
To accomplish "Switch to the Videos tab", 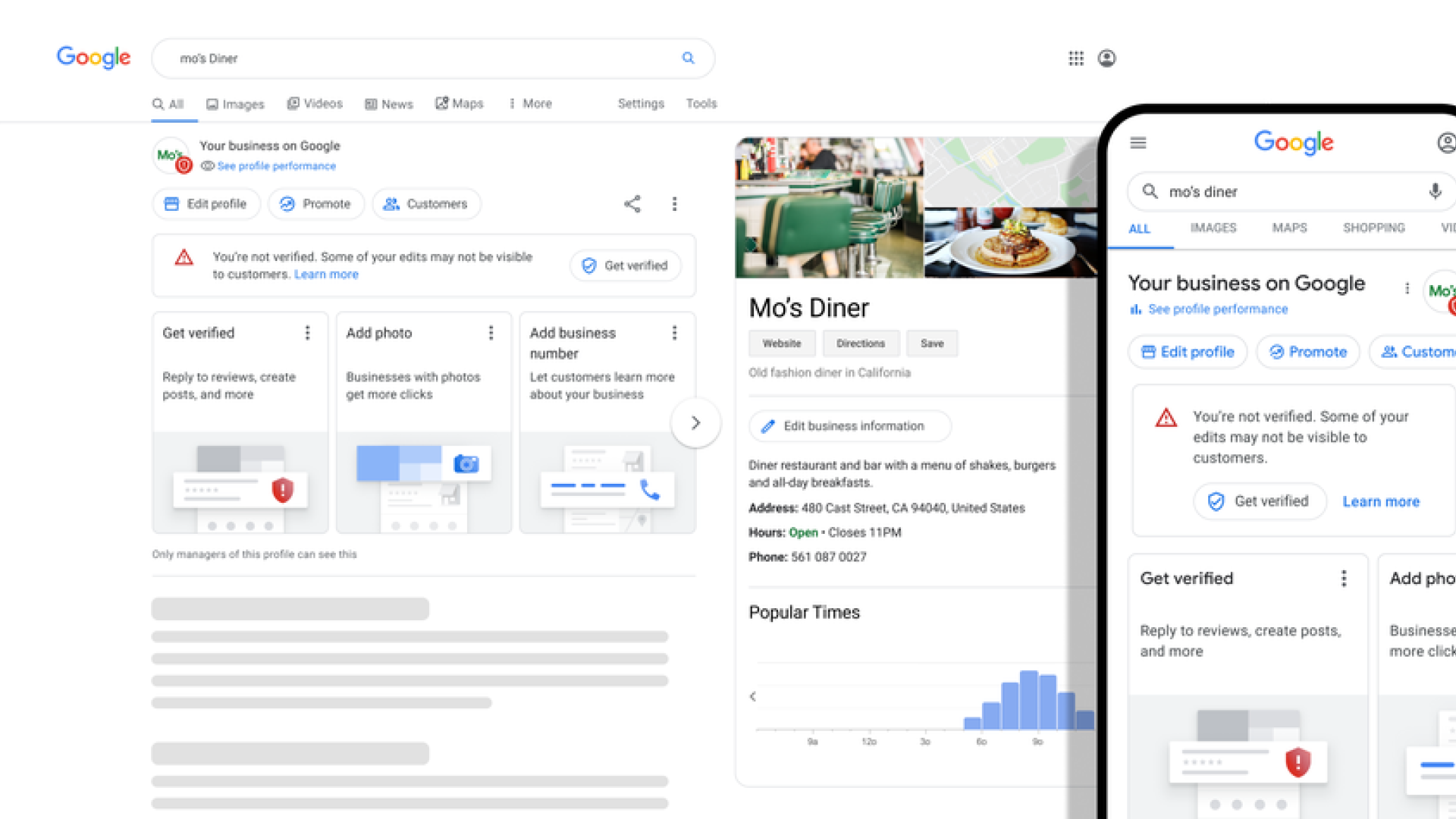I will pyautogui.click(x=315, y=103).
